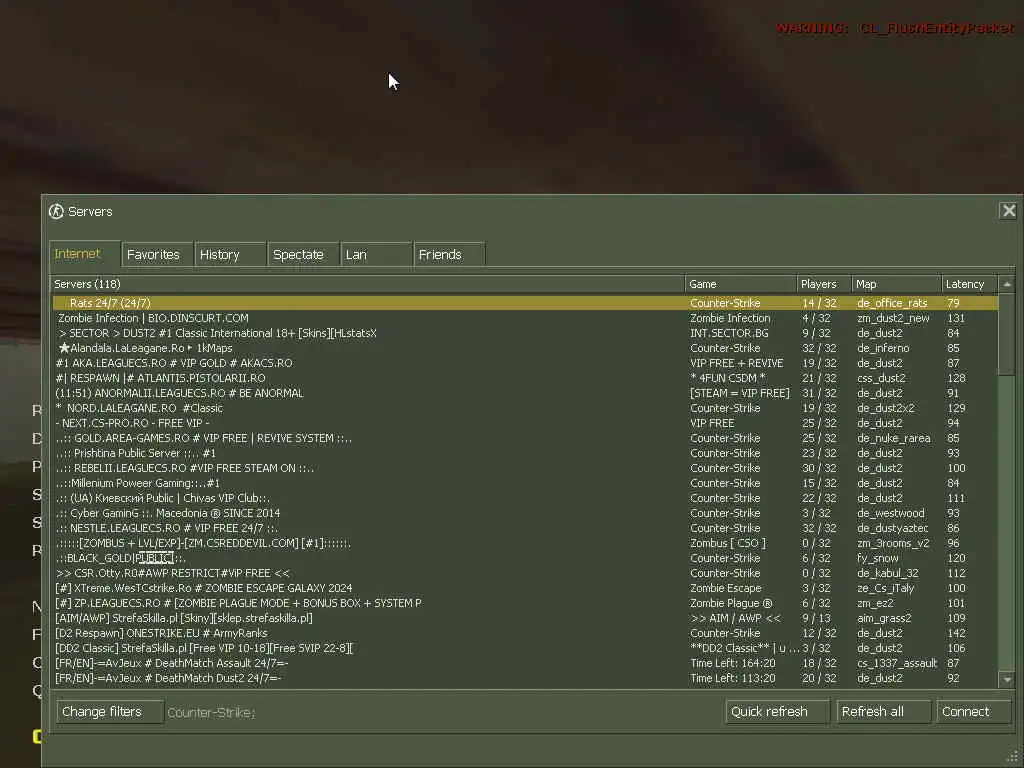
Task: Select Zombie Infection | BIO.DINSCURT.COM server
Action: point(525,318)
